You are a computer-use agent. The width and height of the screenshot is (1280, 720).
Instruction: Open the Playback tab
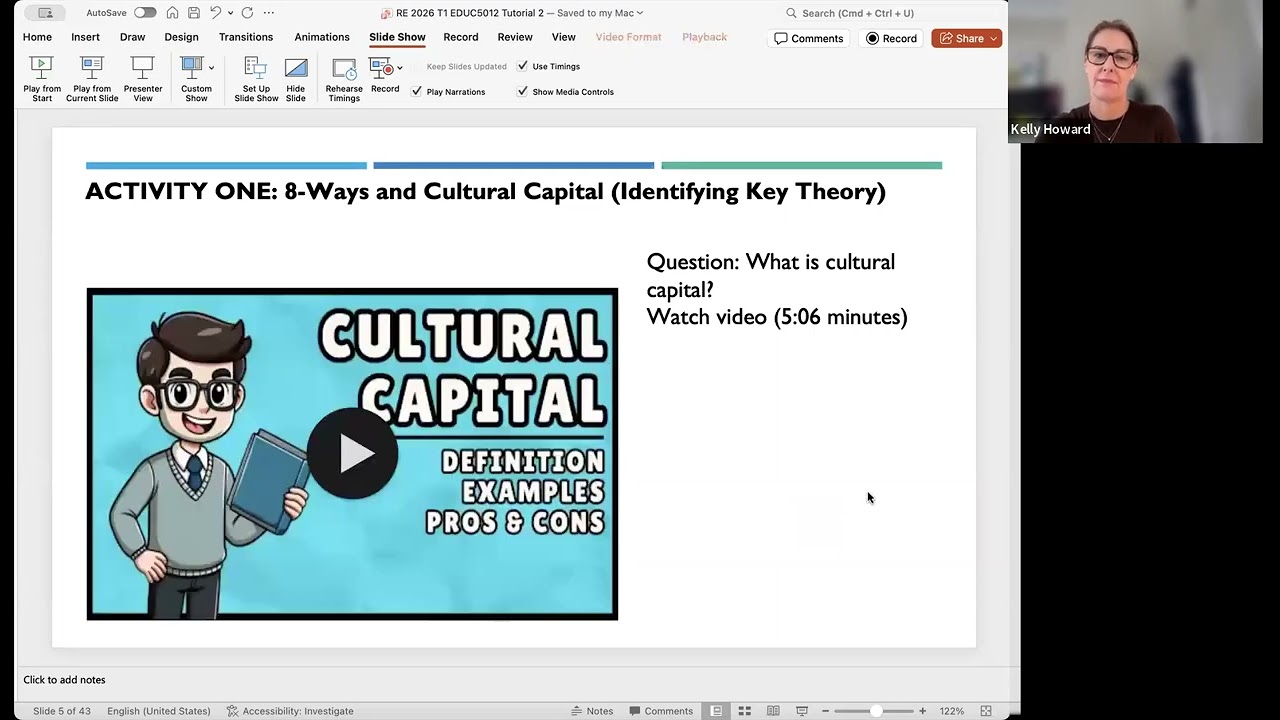[704, 37]
